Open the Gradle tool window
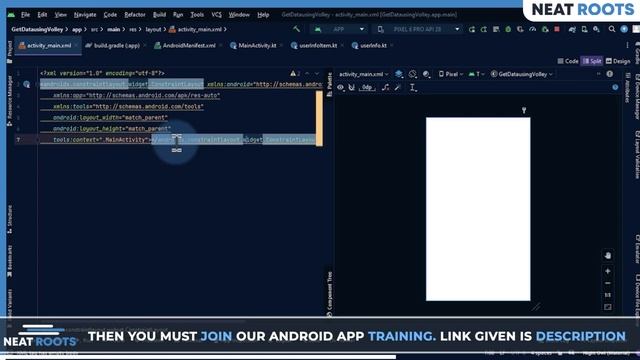 637,51
